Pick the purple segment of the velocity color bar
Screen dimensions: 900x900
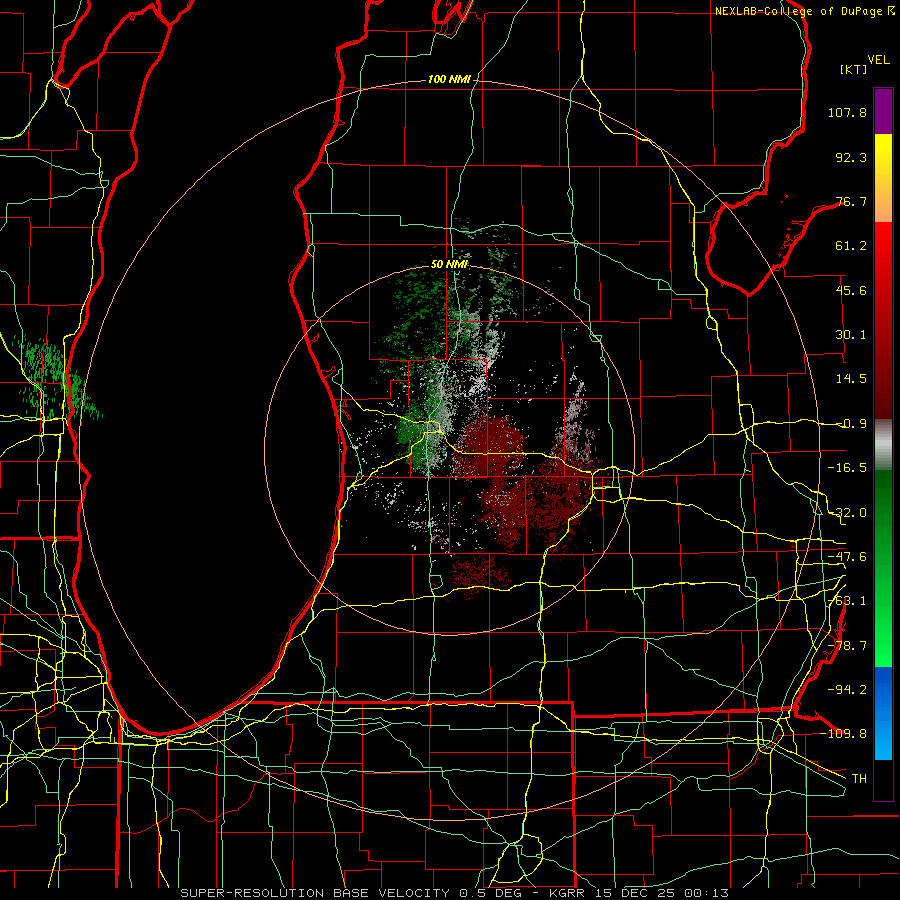click(883, 111)
